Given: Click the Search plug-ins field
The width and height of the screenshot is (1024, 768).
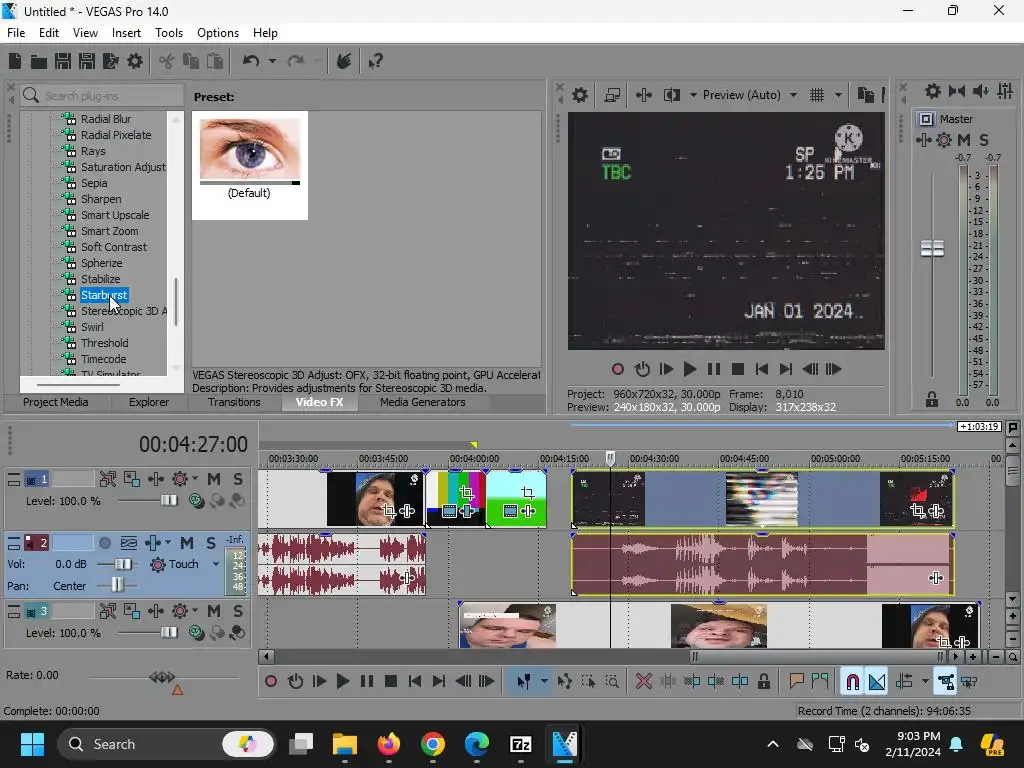Looking at the screenshot, I should [101, 96].
